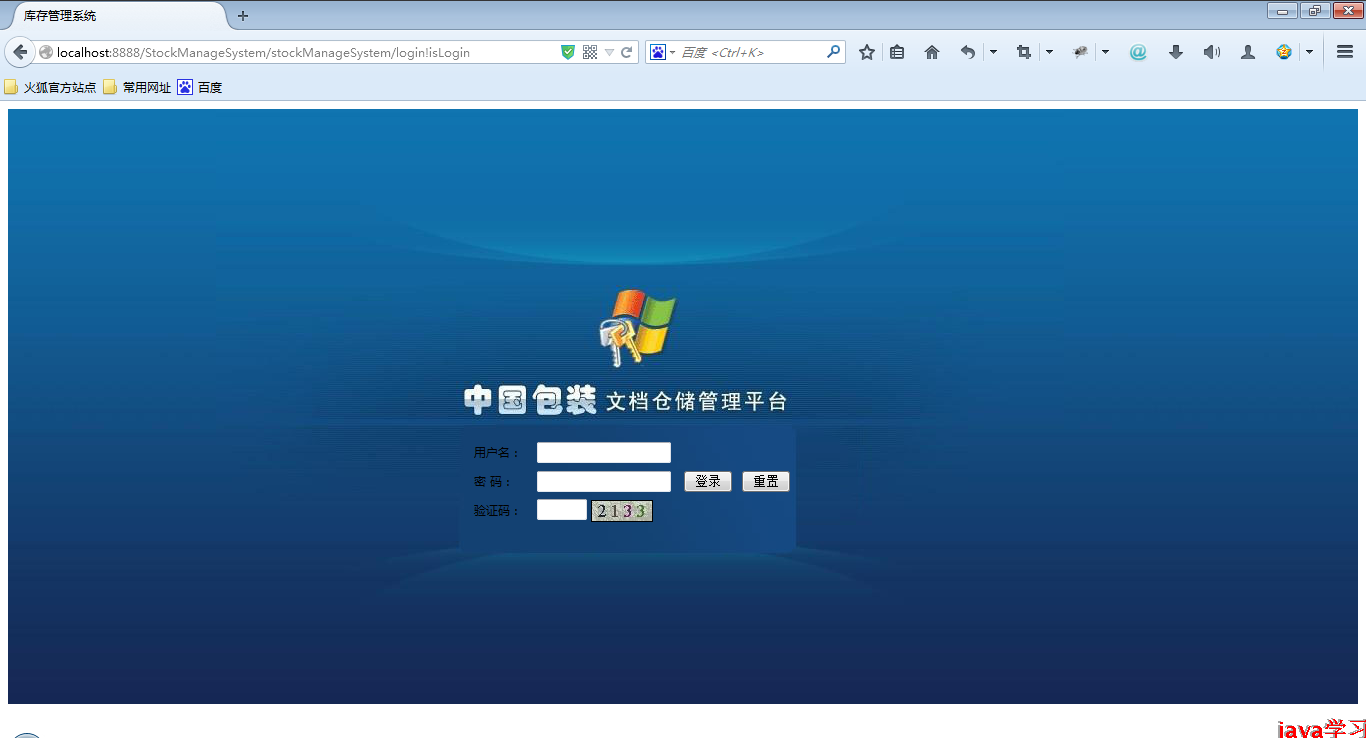
Task: Open the @ mail icon
Action: pyautogui.click(x=1138, y=52)
